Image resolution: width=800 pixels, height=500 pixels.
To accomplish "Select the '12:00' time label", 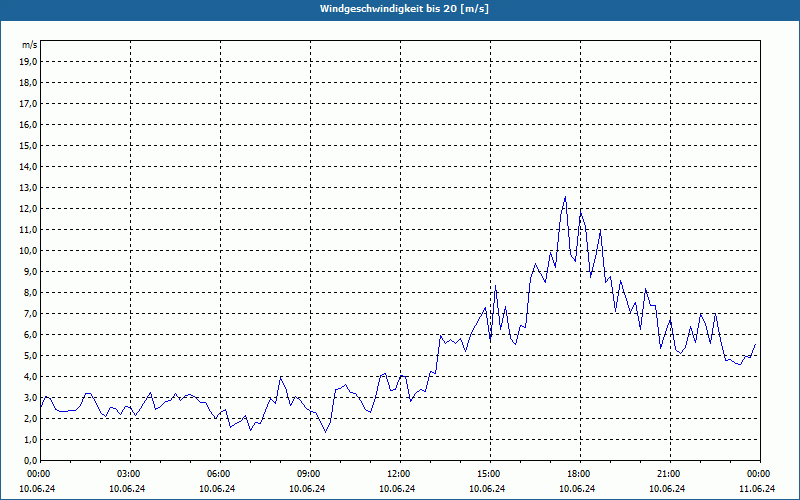I will tap(397, 474).
